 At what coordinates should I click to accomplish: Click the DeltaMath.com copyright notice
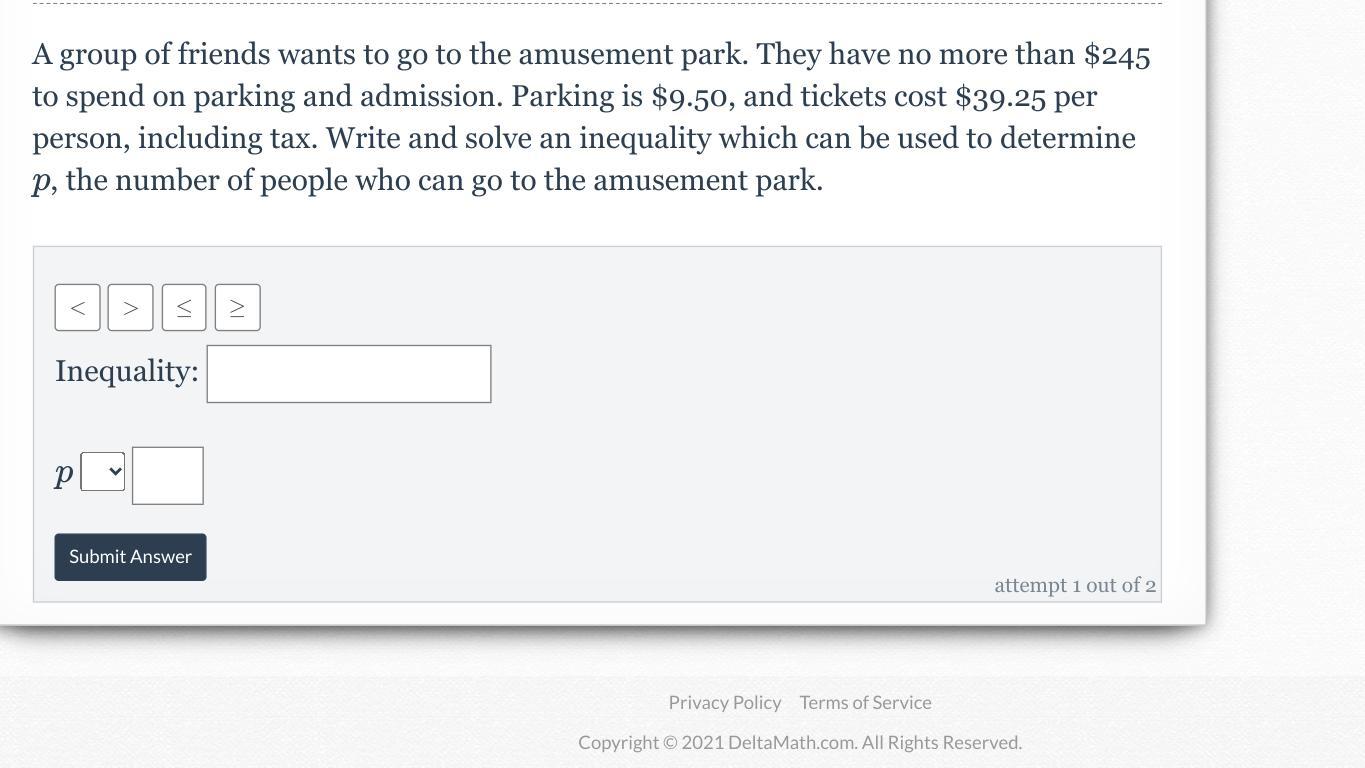point(800,743)
